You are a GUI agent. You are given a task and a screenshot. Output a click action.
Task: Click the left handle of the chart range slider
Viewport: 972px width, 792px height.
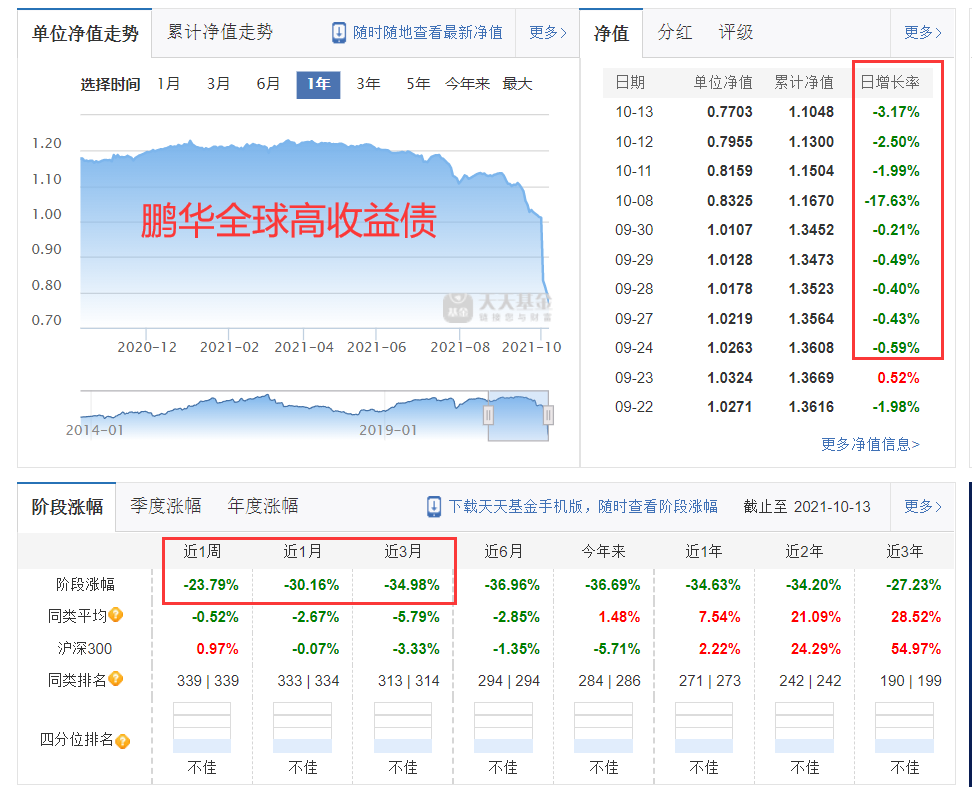[x=489, y=415]
